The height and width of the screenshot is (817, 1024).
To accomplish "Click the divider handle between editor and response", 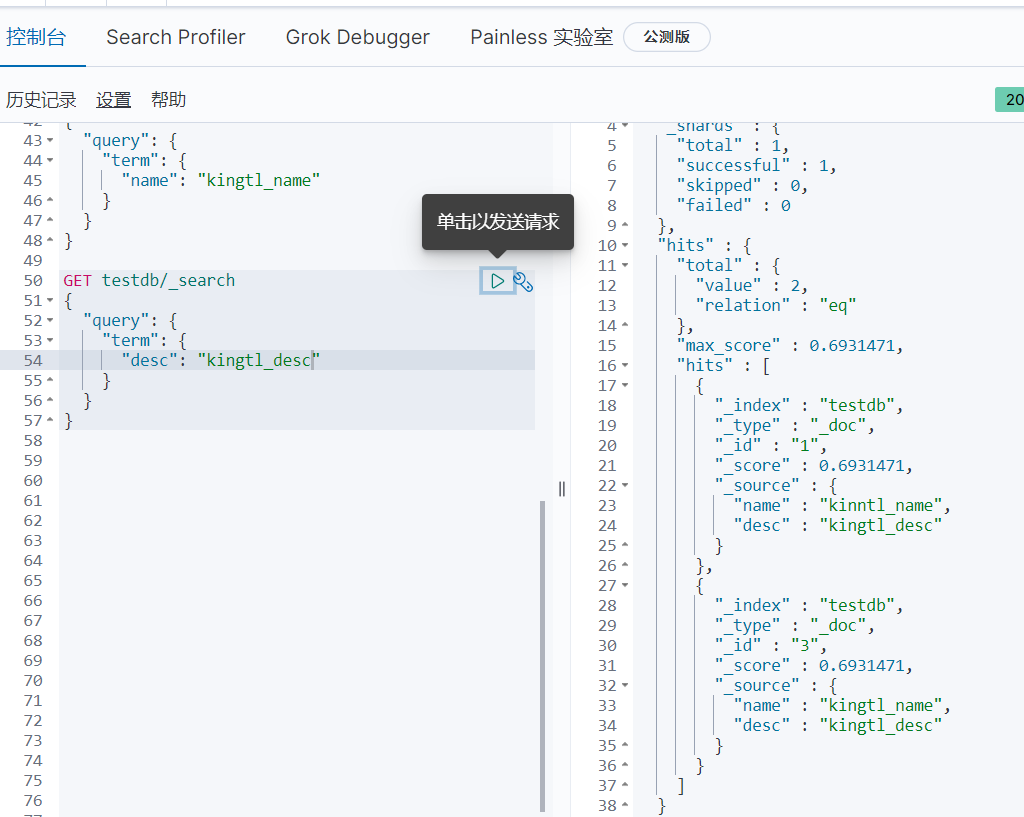I will 562,488.
